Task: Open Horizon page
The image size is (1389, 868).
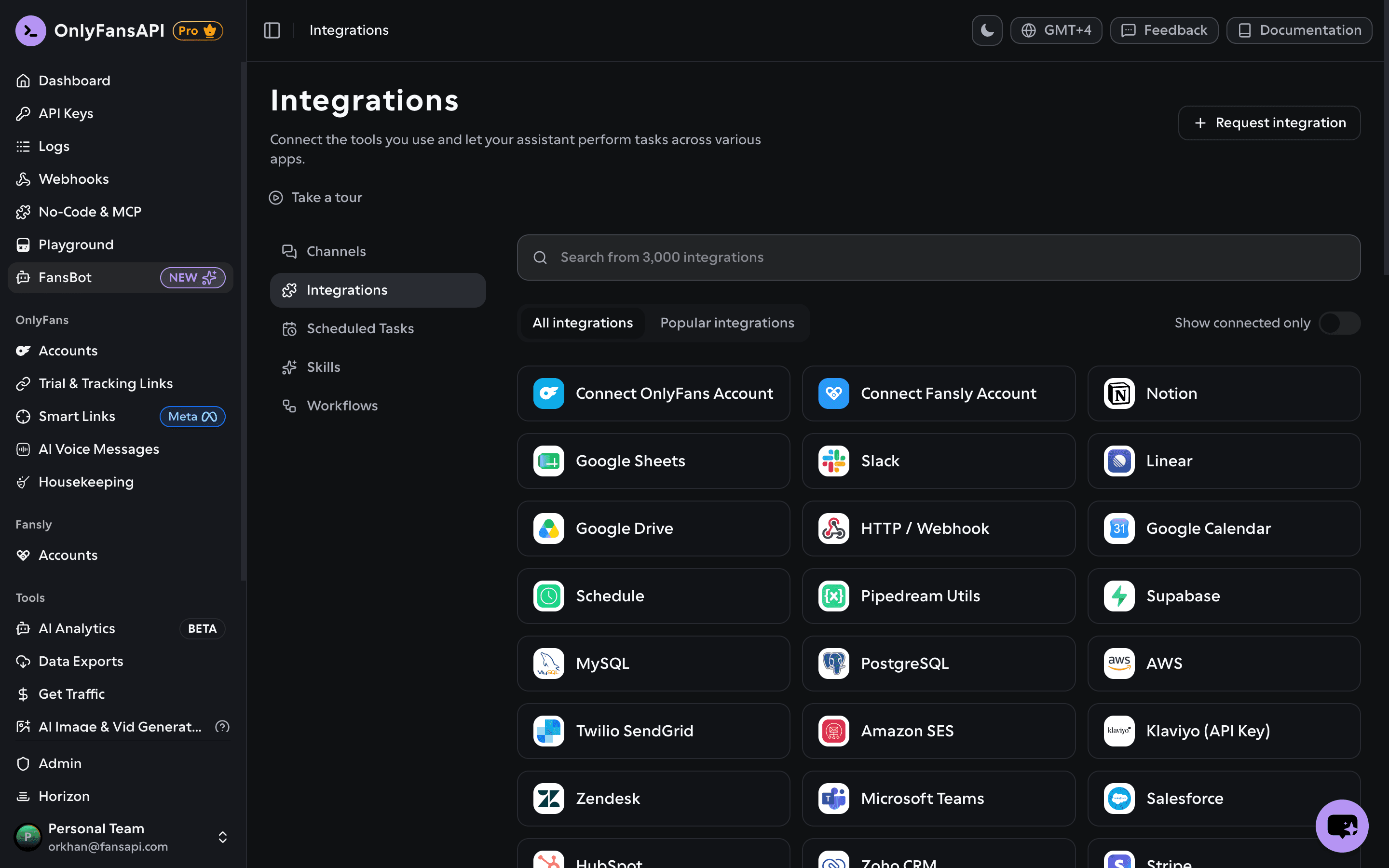Action: coord(121,796)
